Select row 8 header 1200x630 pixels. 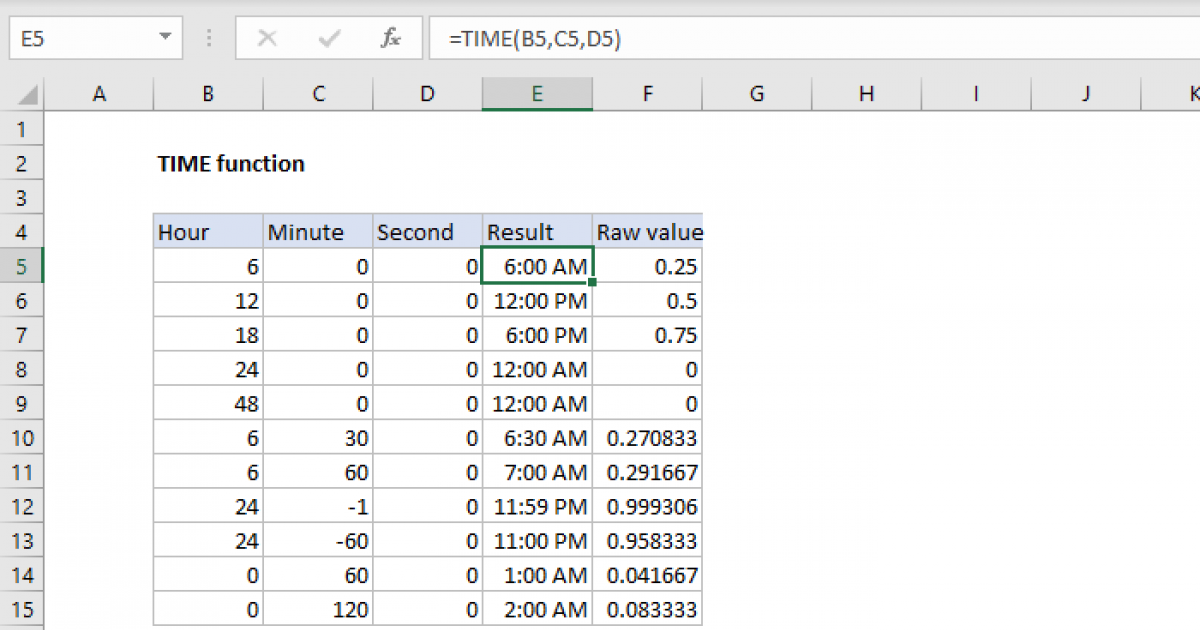click(22, 369)
